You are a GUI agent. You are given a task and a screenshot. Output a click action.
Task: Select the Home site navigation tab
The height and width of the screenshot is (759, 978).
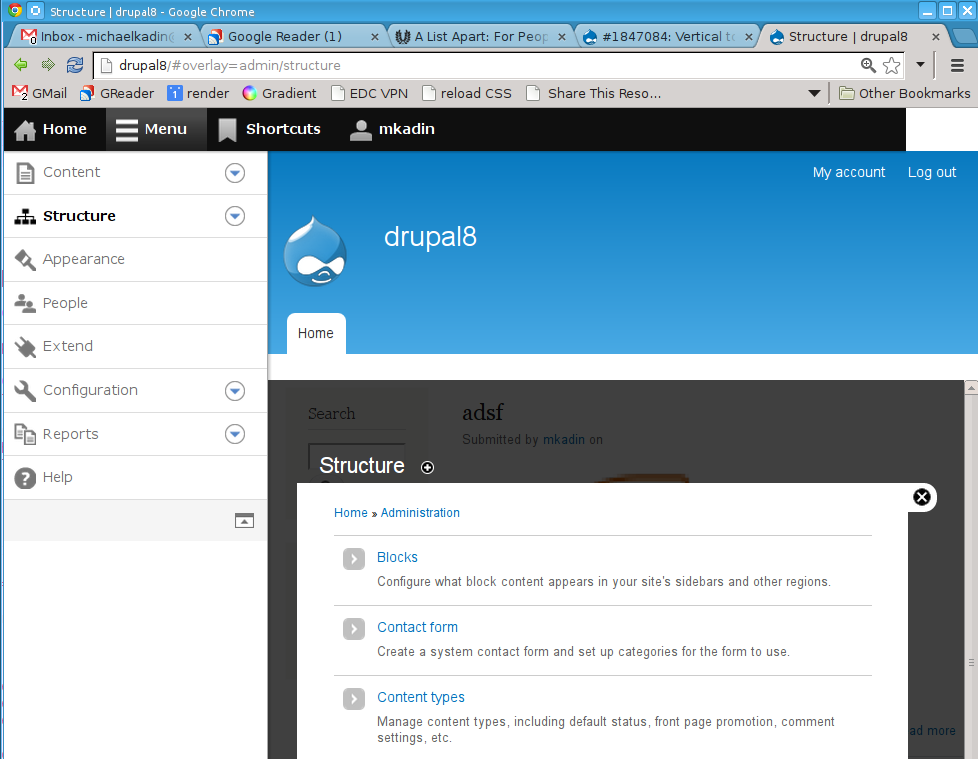(x=316, y=334)
